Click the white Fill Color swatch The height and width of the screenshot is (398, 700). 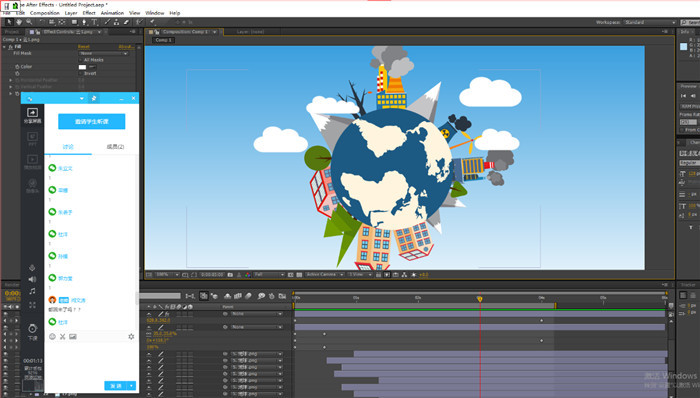tap(82, 67)
